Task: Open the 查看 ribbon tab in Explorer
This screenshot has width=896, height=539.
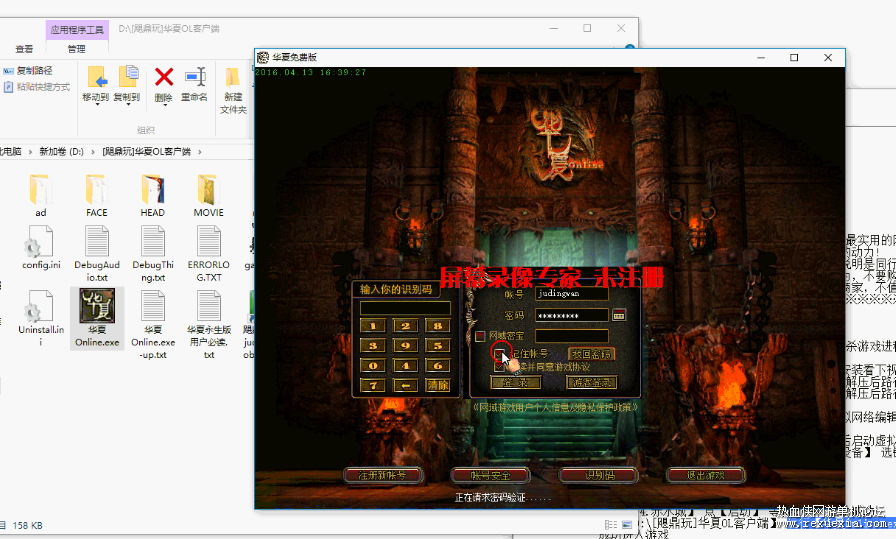Action: coord(24,49)
